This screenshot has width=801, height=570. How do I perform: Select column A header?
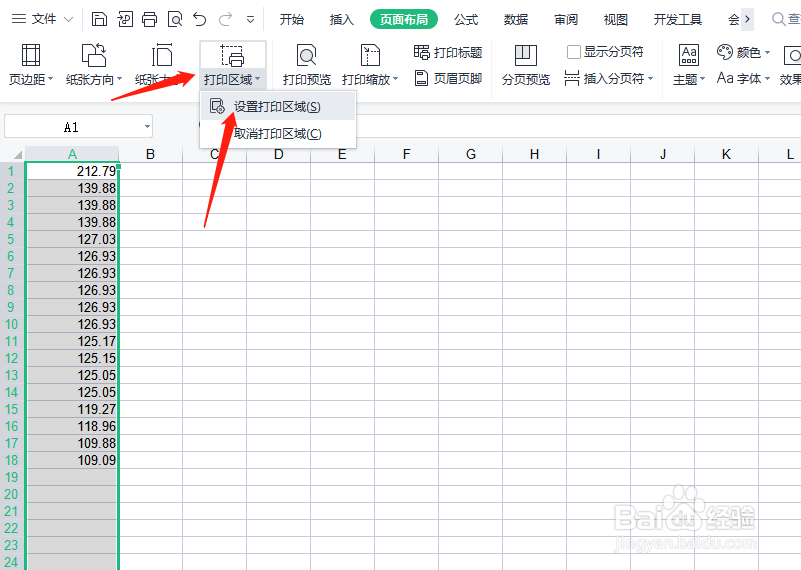72,154
